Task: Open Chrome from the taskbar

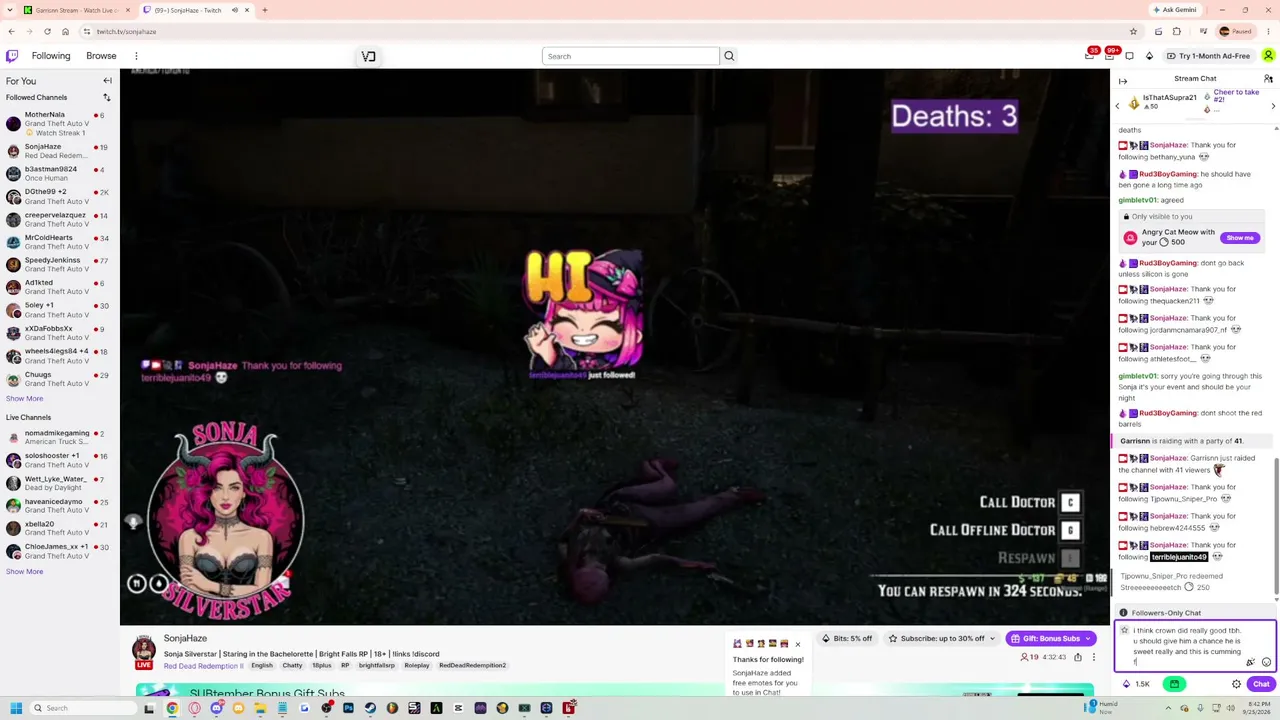Action: click(x=172, y=708)
